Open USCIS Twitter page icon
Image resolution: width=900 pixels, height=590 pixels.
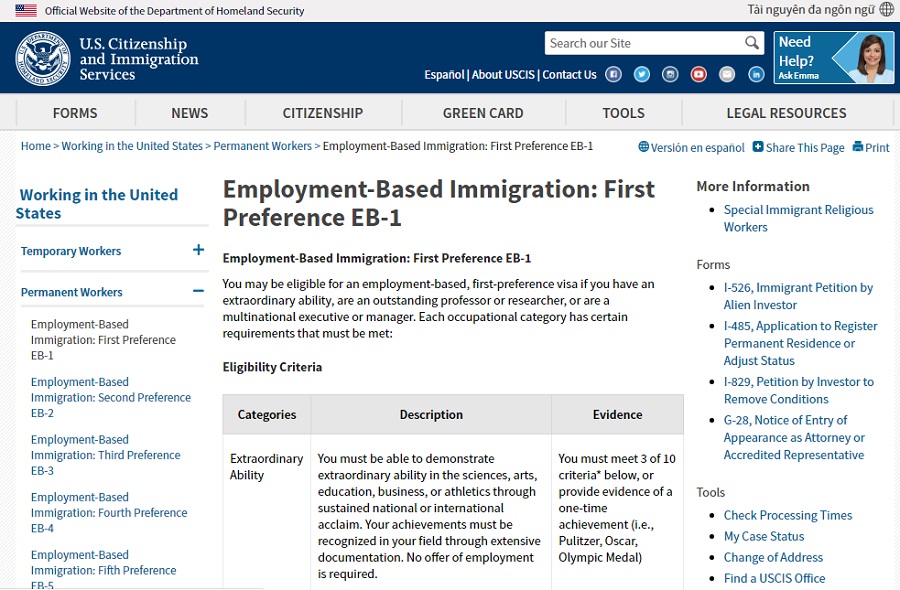tap(642, 75)
